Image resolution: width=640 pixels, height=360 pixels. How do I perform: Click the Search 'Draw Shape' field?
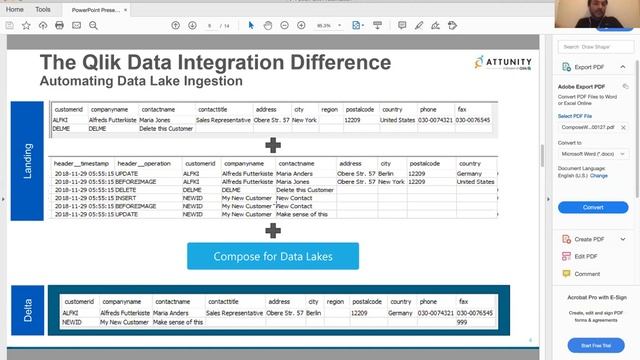click(596, 47)
